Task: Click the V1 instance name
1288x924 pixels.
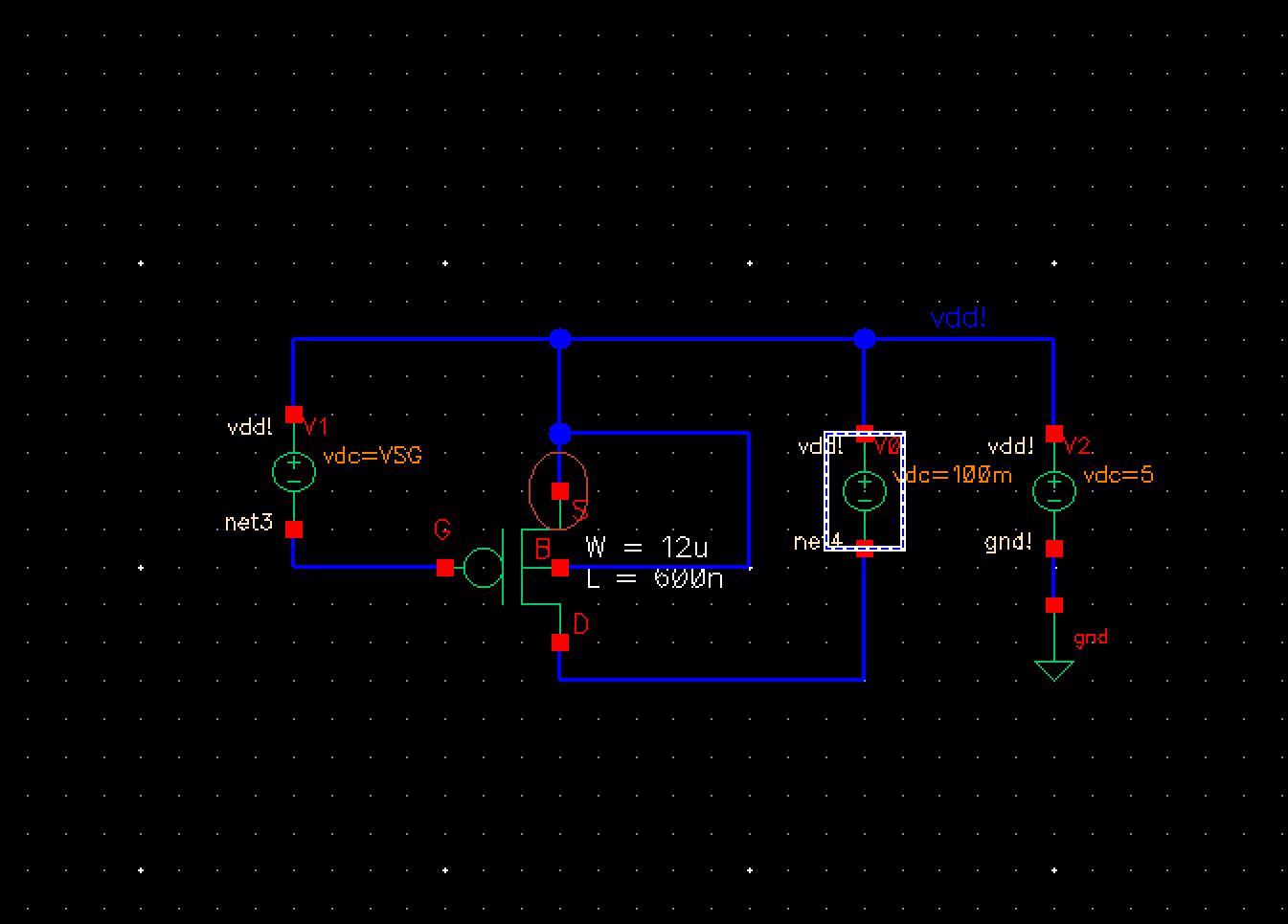Action: pos(316,427)
